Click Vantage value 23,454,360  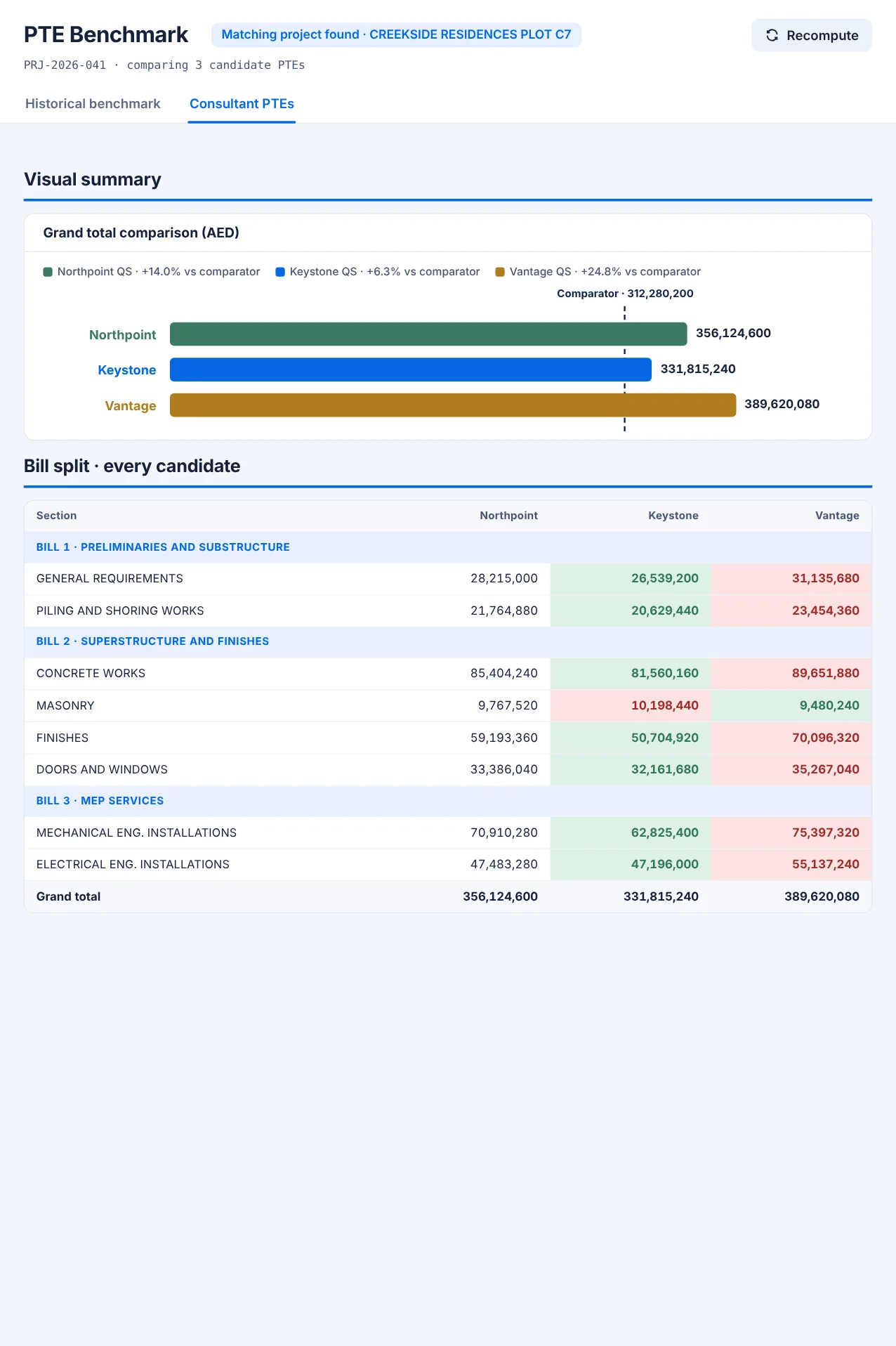(826, 611)
